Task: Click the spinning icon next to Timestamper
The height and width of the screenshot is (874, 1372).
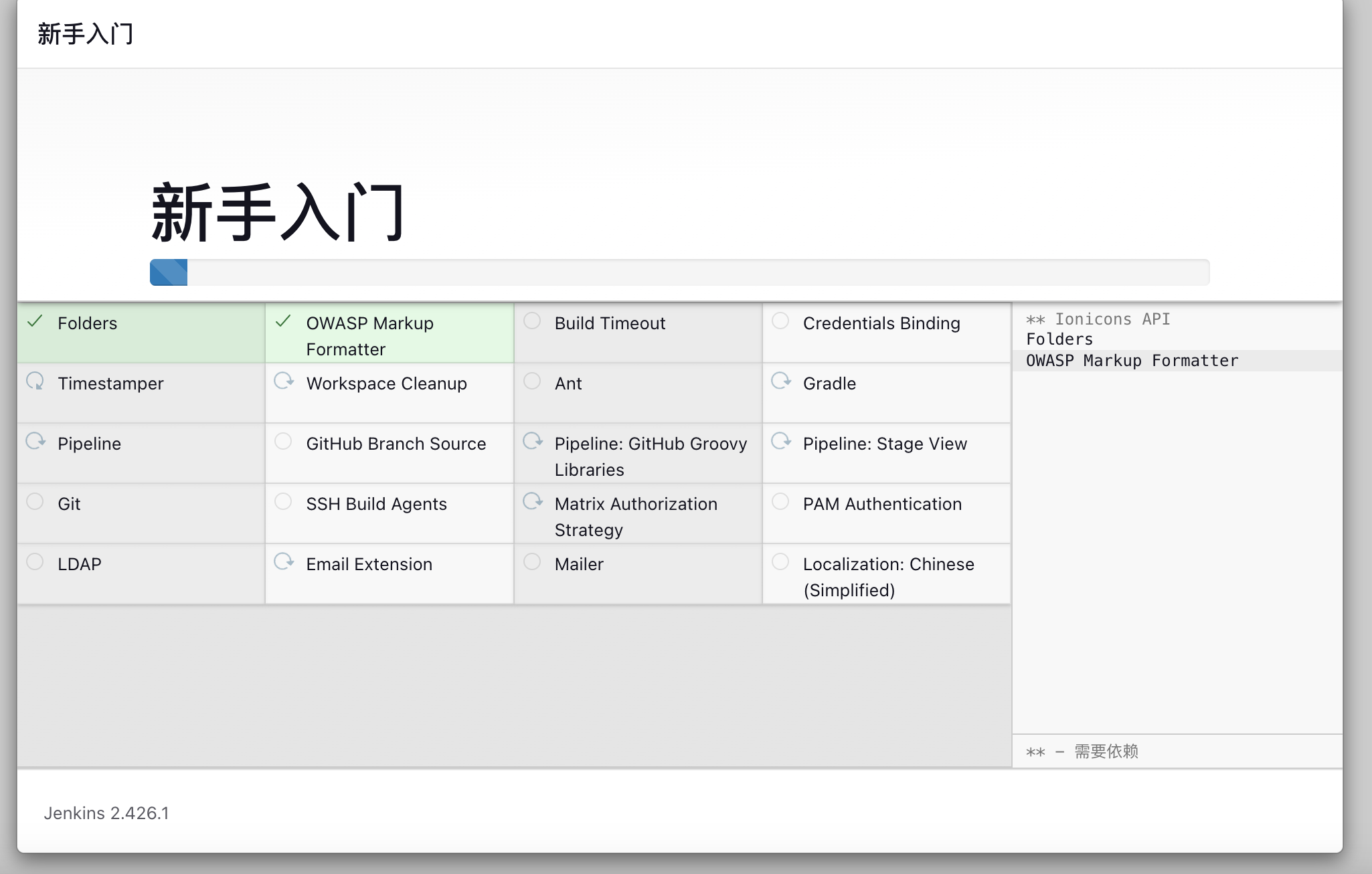Action: [x=35, y=381]
